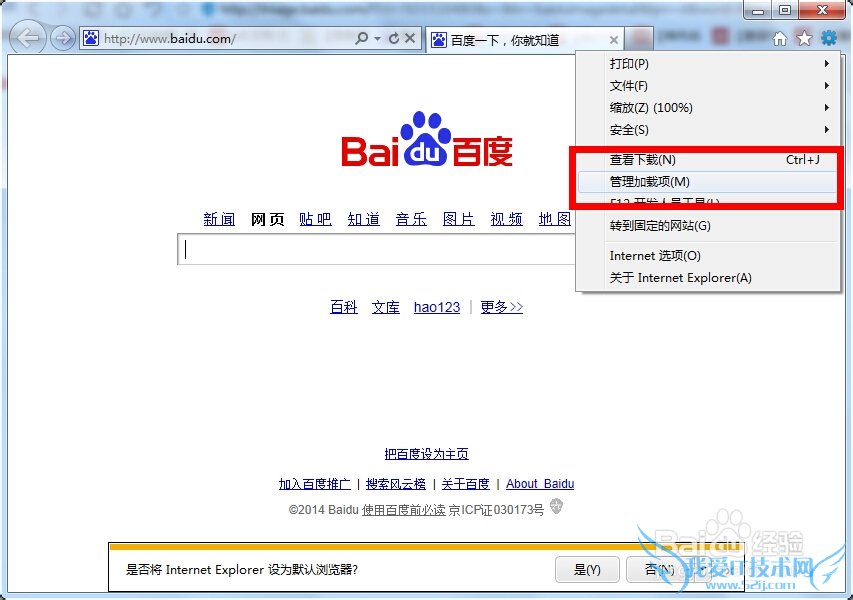Viewport: 853px width, 600px height.
Task: Open the 图片 link
Action: pyautogui.click(x=458, y=219)
